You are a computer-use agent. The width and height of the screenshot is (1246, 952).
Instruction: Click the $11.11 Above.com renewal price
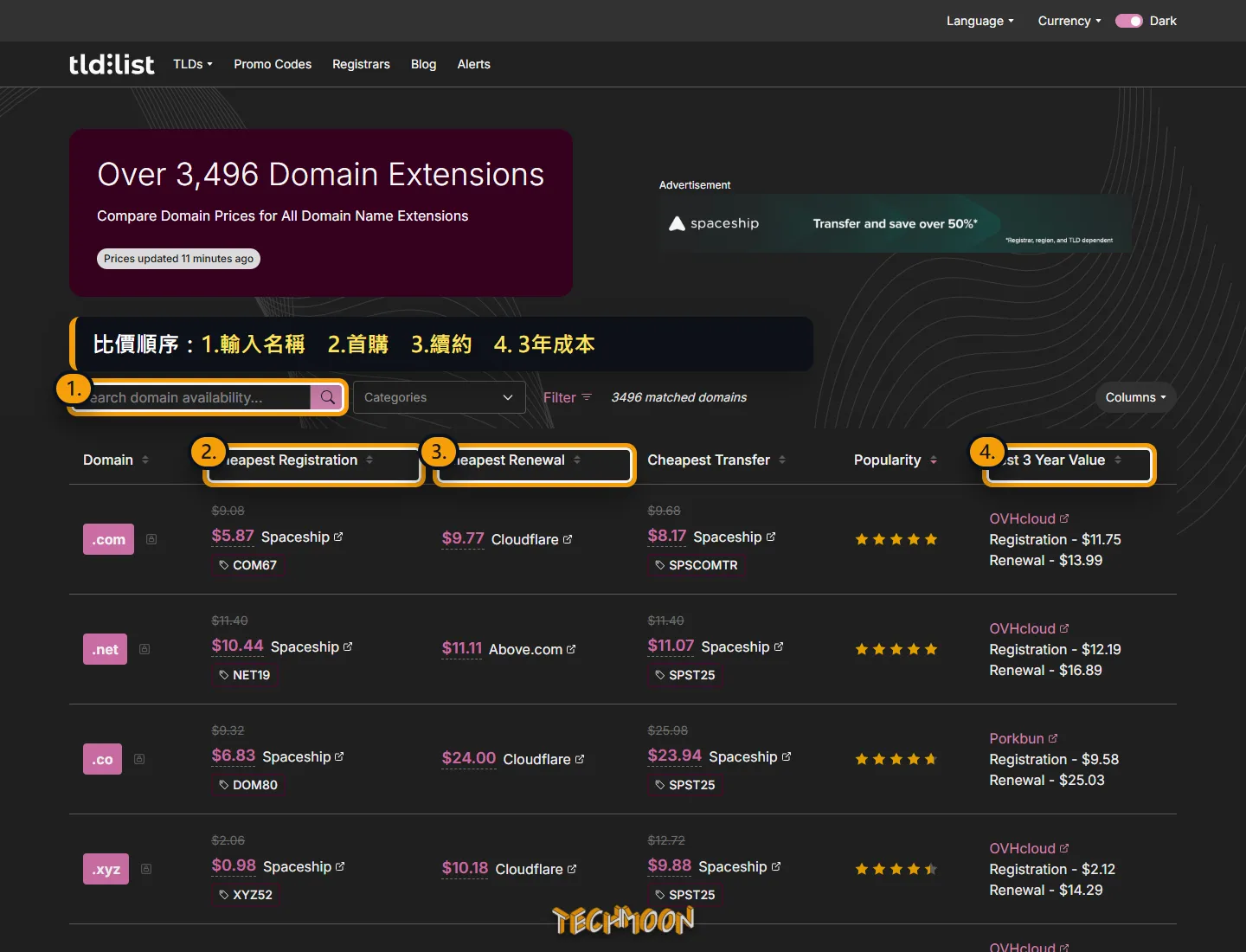pos(462,648)
